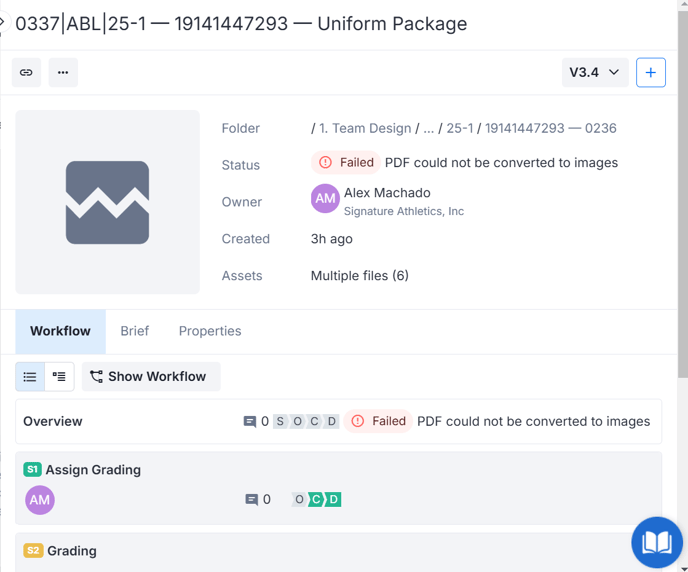Switch to grouped list view
The height and width of the screenshot is (572, 688).
(59, 377)
